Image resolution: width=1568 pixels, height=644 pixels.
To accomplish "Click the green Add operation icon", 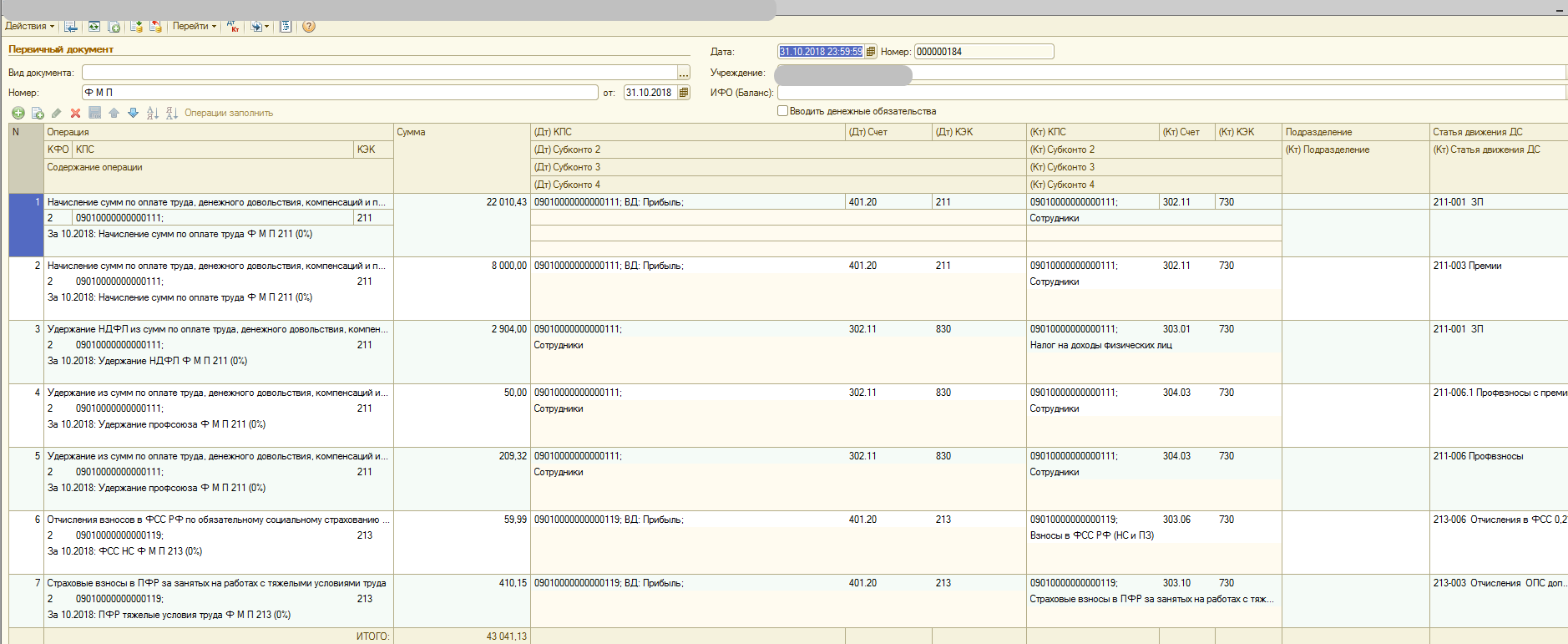I will 18,113.
